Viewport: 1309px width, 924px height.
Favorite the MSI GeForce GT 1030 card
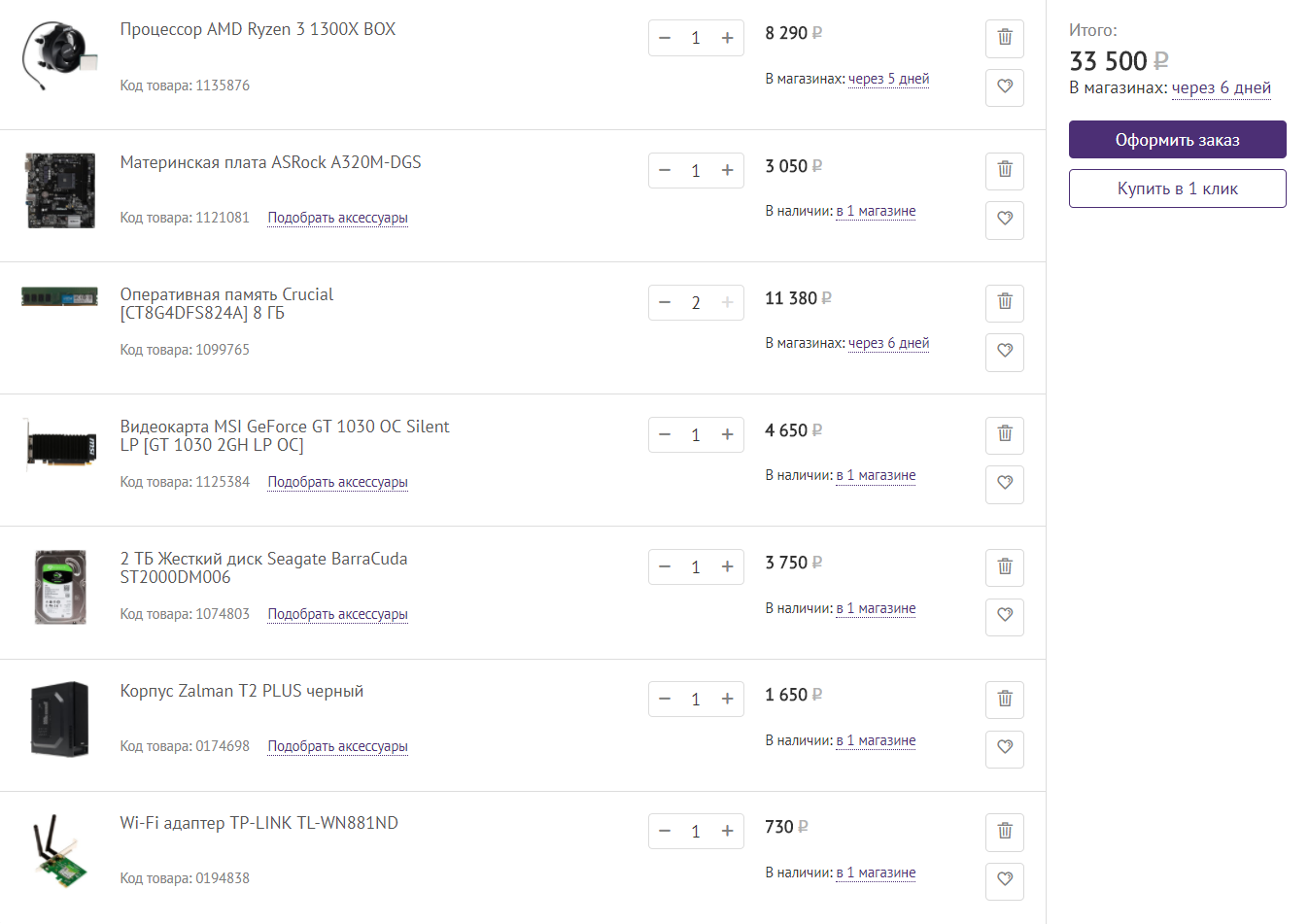point(1005,484)
